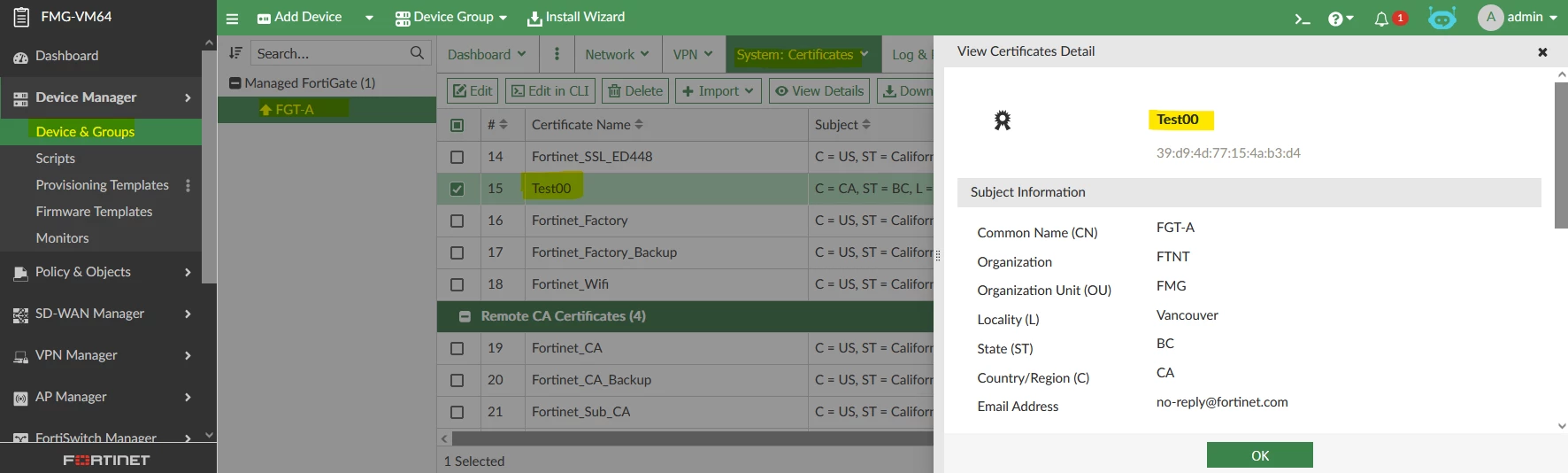Click the Device Manager sidebar icon
1568x473 pixels.
point(20,98)
